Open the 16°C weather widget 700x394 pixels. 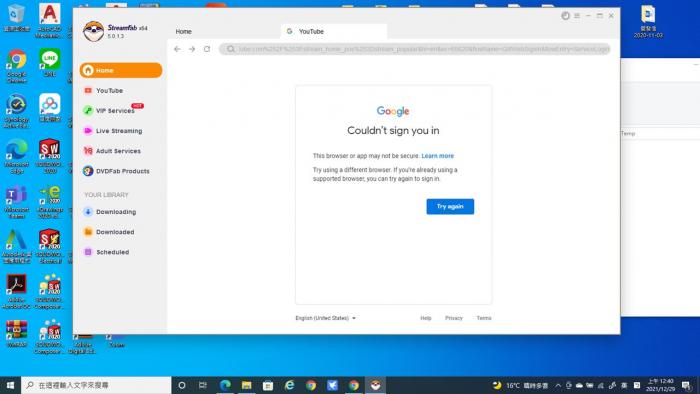tap(520, 385)
